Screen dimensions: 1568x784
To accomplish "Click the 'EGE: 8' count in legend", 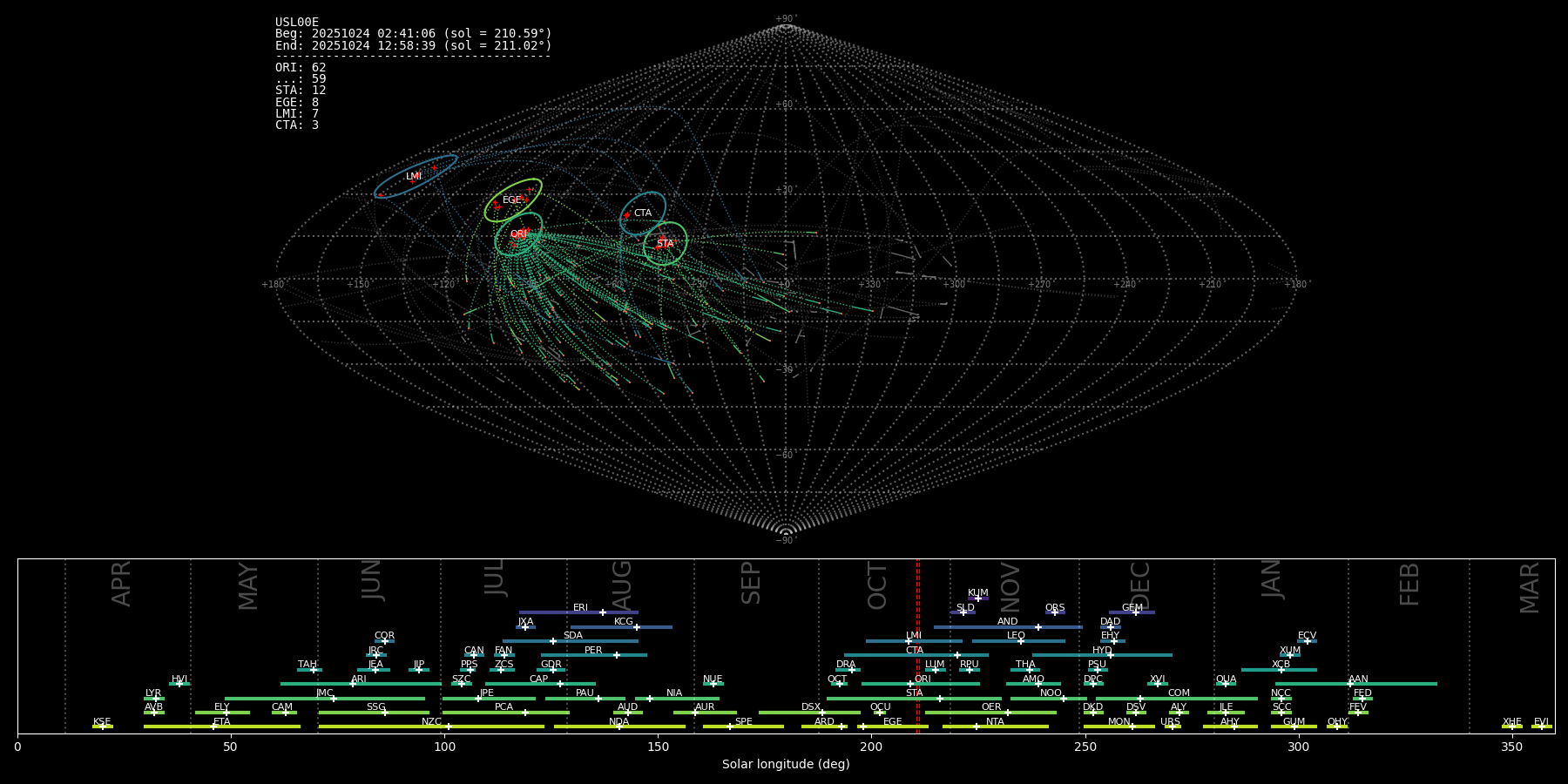I will 297,103.
